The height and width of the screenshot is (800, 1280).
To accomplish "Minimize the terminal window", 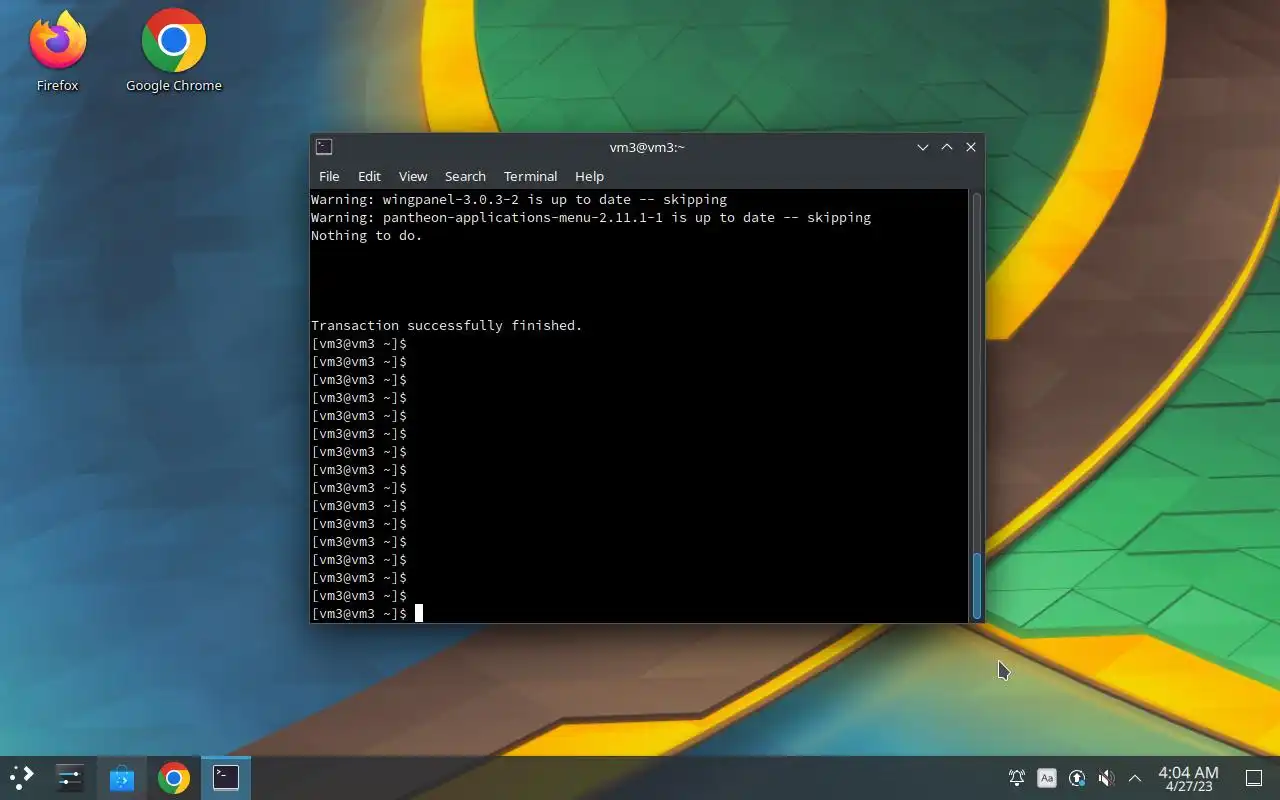I will (923, 147).
